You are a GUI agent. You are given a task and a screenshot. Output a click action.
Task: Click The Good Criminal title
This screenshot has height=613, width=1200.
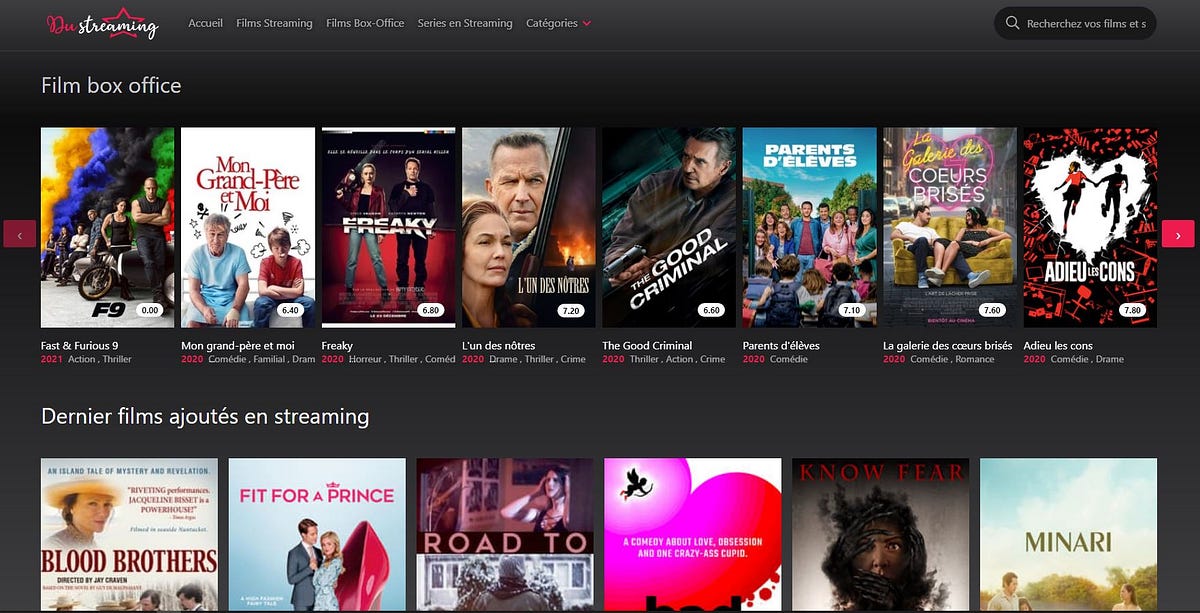click(647, 346)
